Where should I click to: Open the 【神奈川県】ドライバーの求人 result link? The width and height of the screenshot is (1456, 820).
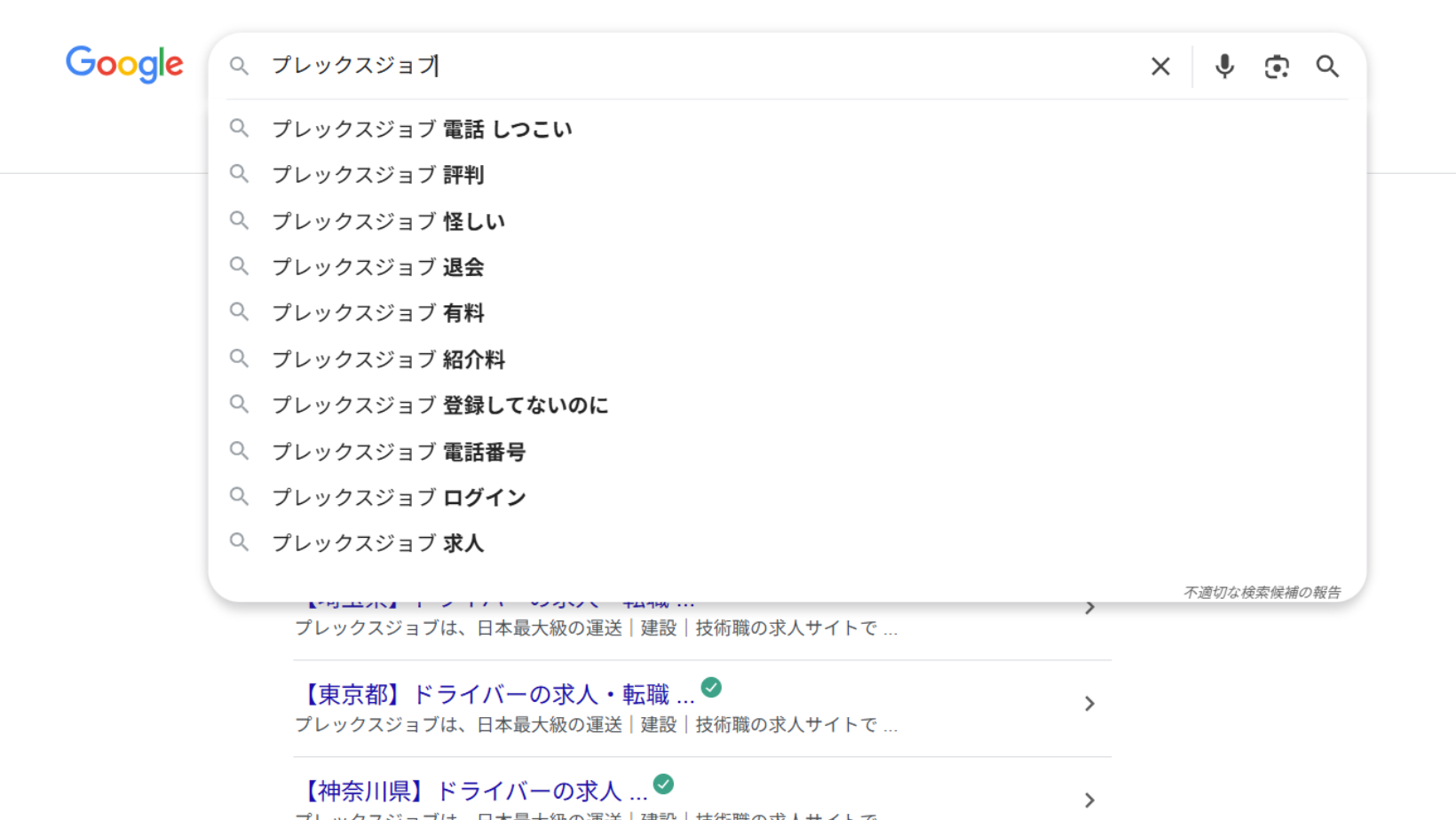pyautogui.click(x=472, y=791)
